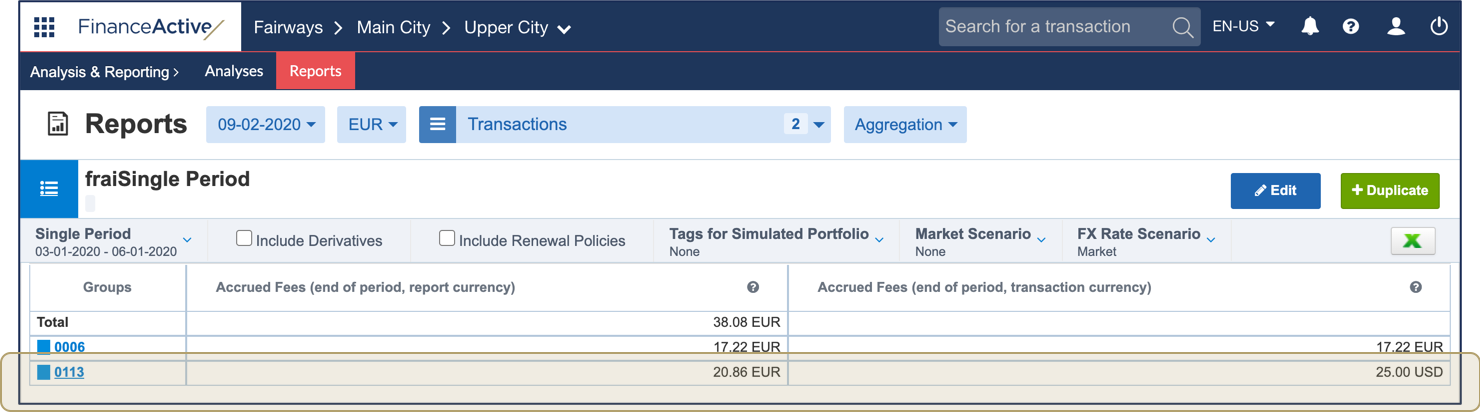1480x412 pixels.
Task: Open the notifications bell
Action: point(1309,27)
